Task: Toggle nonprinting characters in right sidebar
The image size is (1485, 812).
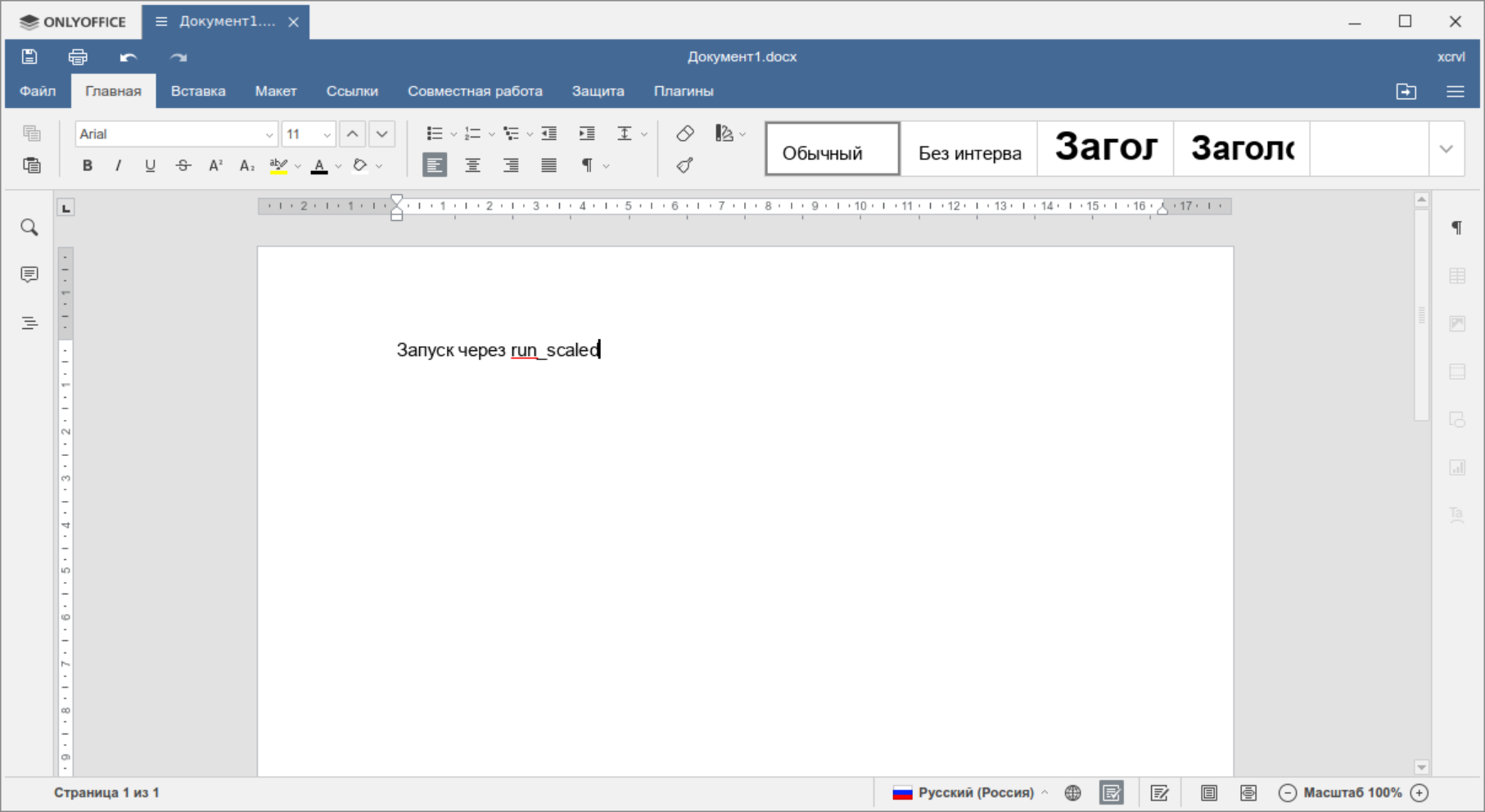Action: 1457,228
